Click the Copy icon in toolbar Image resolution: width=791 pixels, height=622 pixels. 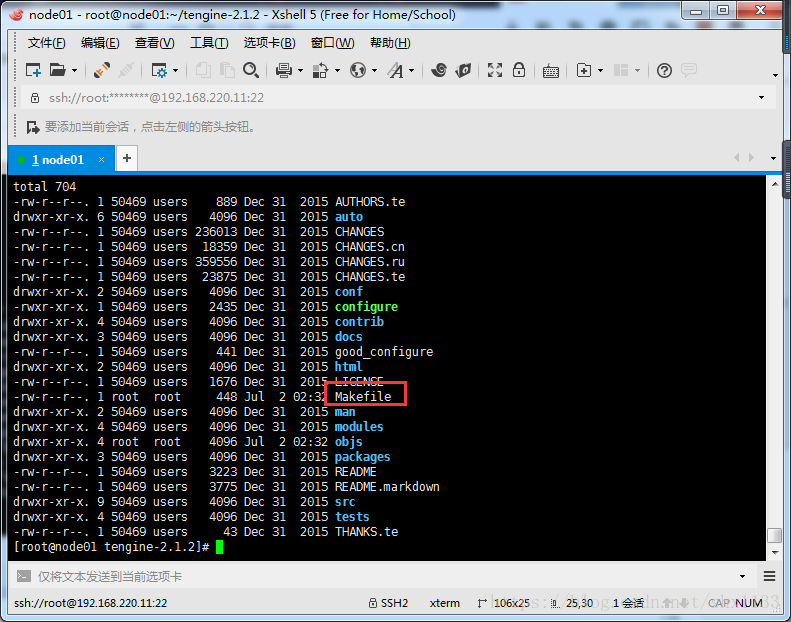203,71
